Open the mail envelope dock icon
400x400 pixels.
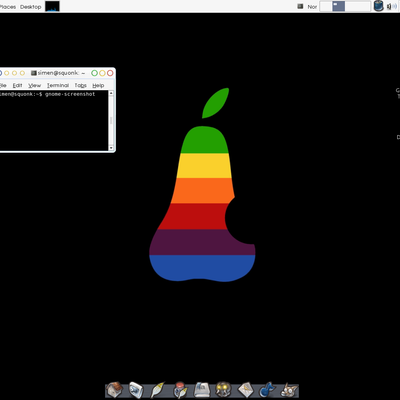point(246,390)
